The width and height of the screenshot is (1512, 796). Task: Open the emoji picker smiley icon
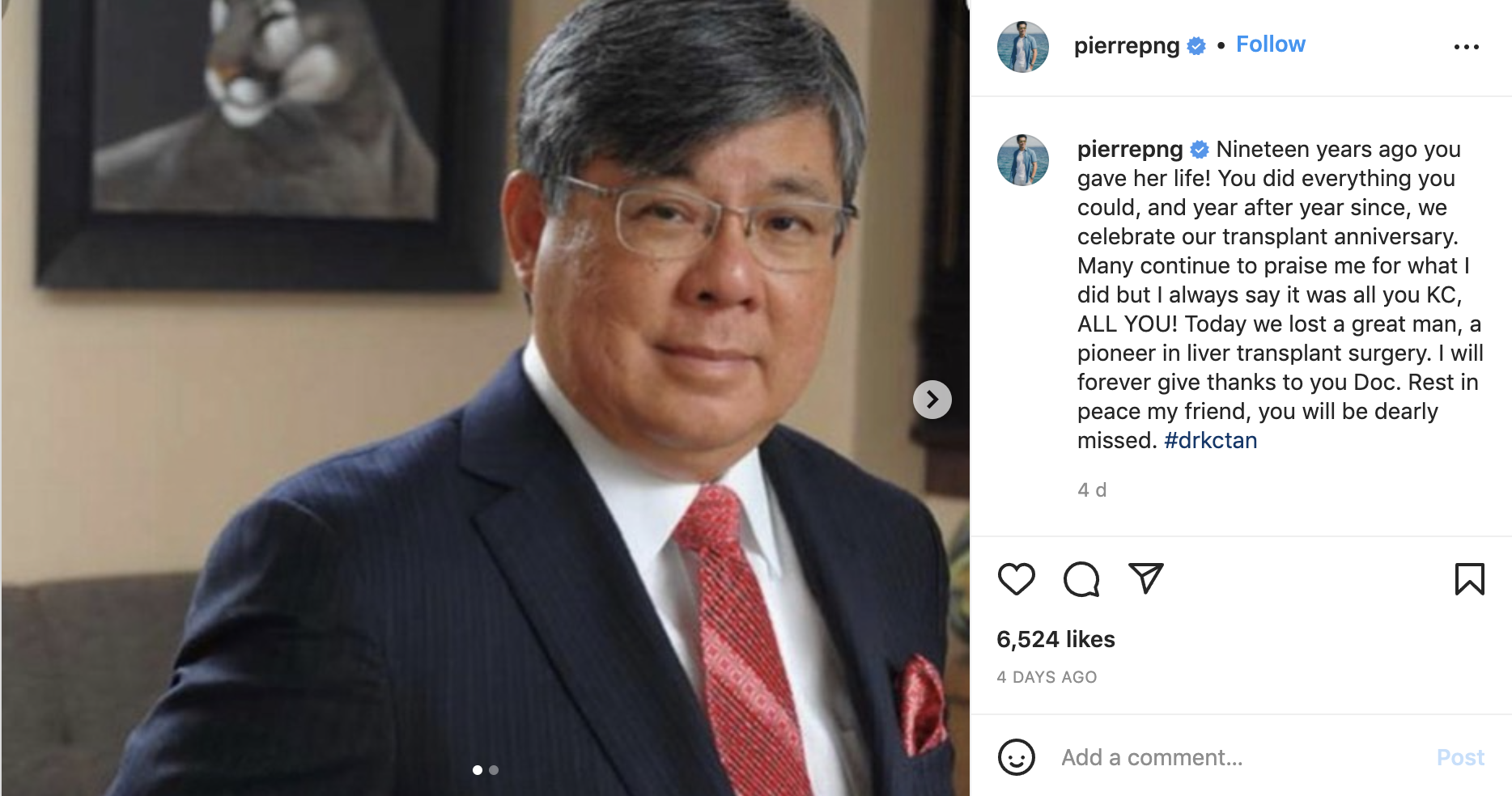(1016, 757)
